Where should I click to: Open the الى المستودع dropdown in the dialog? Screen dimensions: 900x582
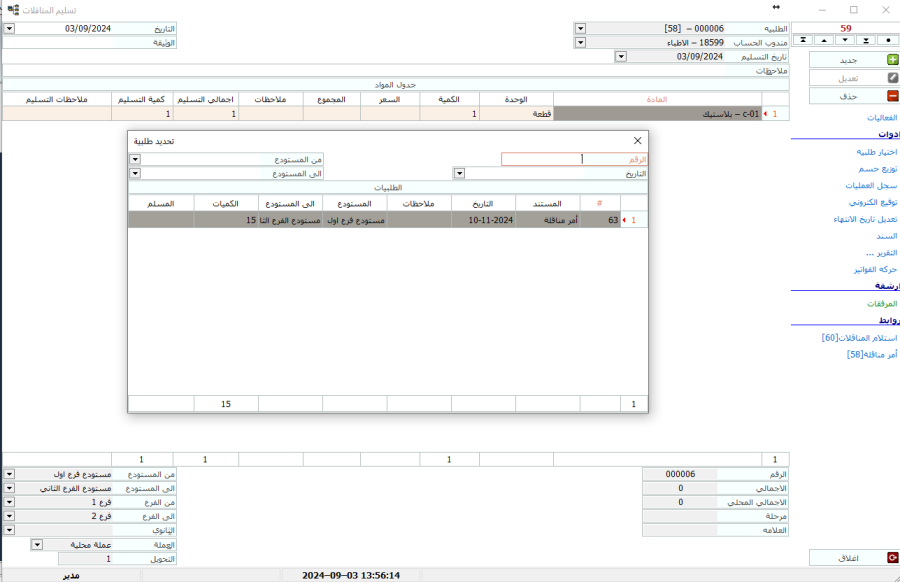tap(135, 173)
